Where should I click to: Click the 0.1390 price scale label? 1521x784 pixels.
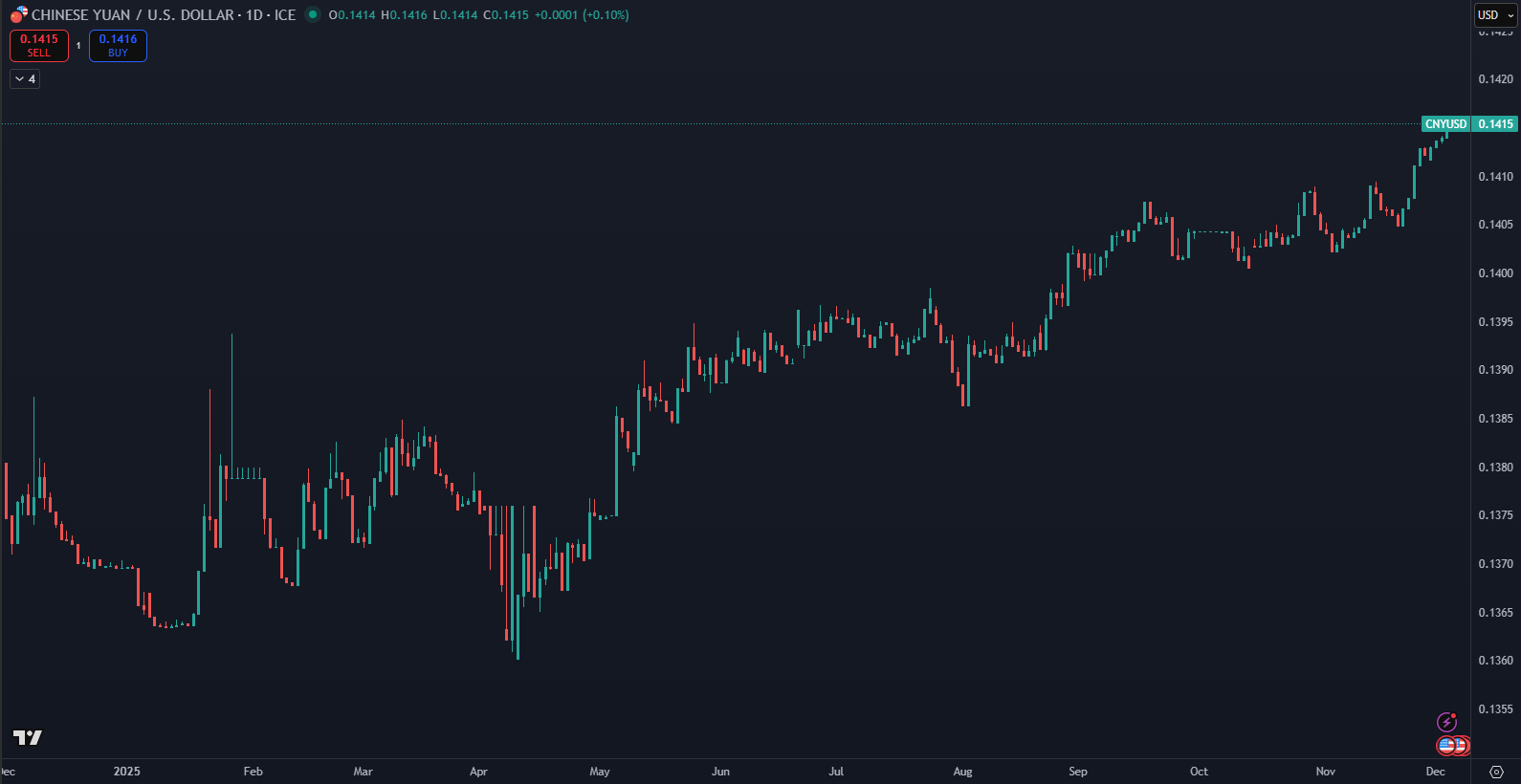tap(1496, 370)
